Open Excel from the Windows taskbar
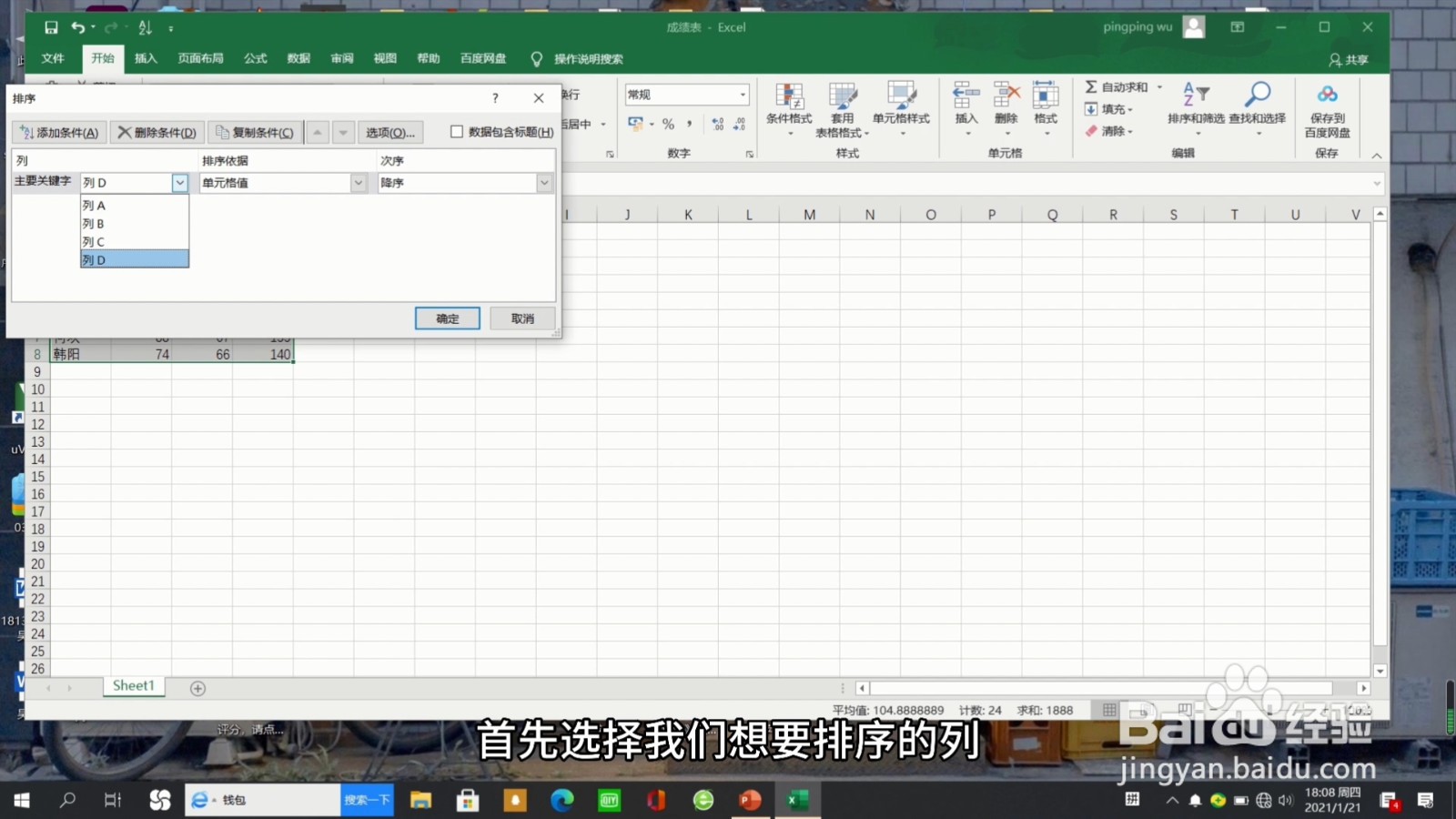Viewport: 1456px width, 819px height. point(796,800)
